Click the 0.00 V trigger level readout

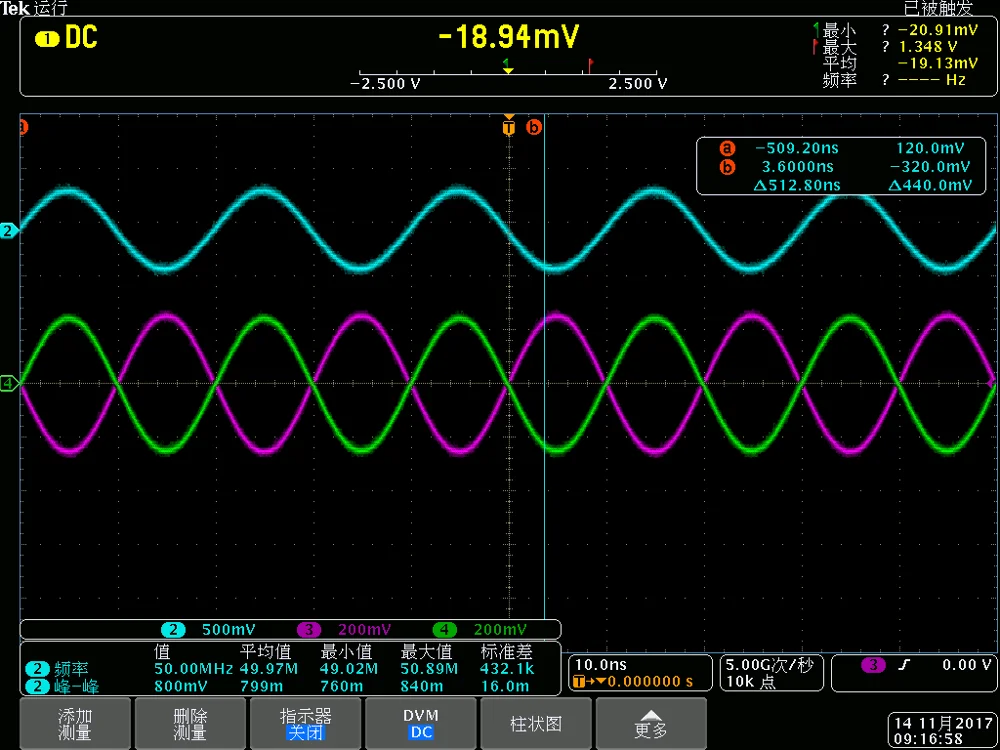coord(967,665)
